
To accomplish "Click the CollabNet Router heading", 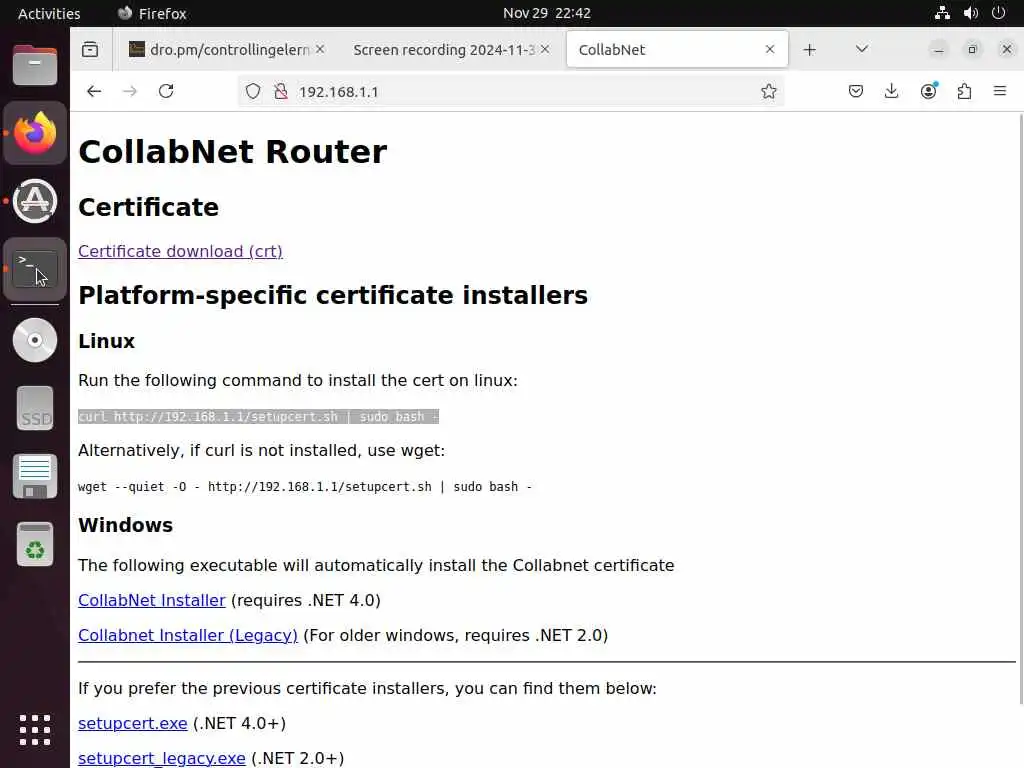I will coord(232,152).
